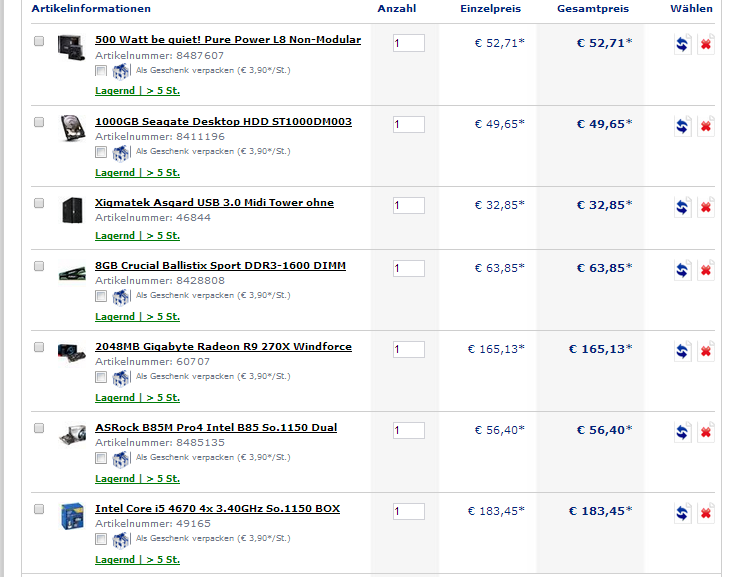Enable gift wrapping for Crucial Ballistix RAM
The width and height of the screenshot is (729, 577).
(x=100, y=296)
